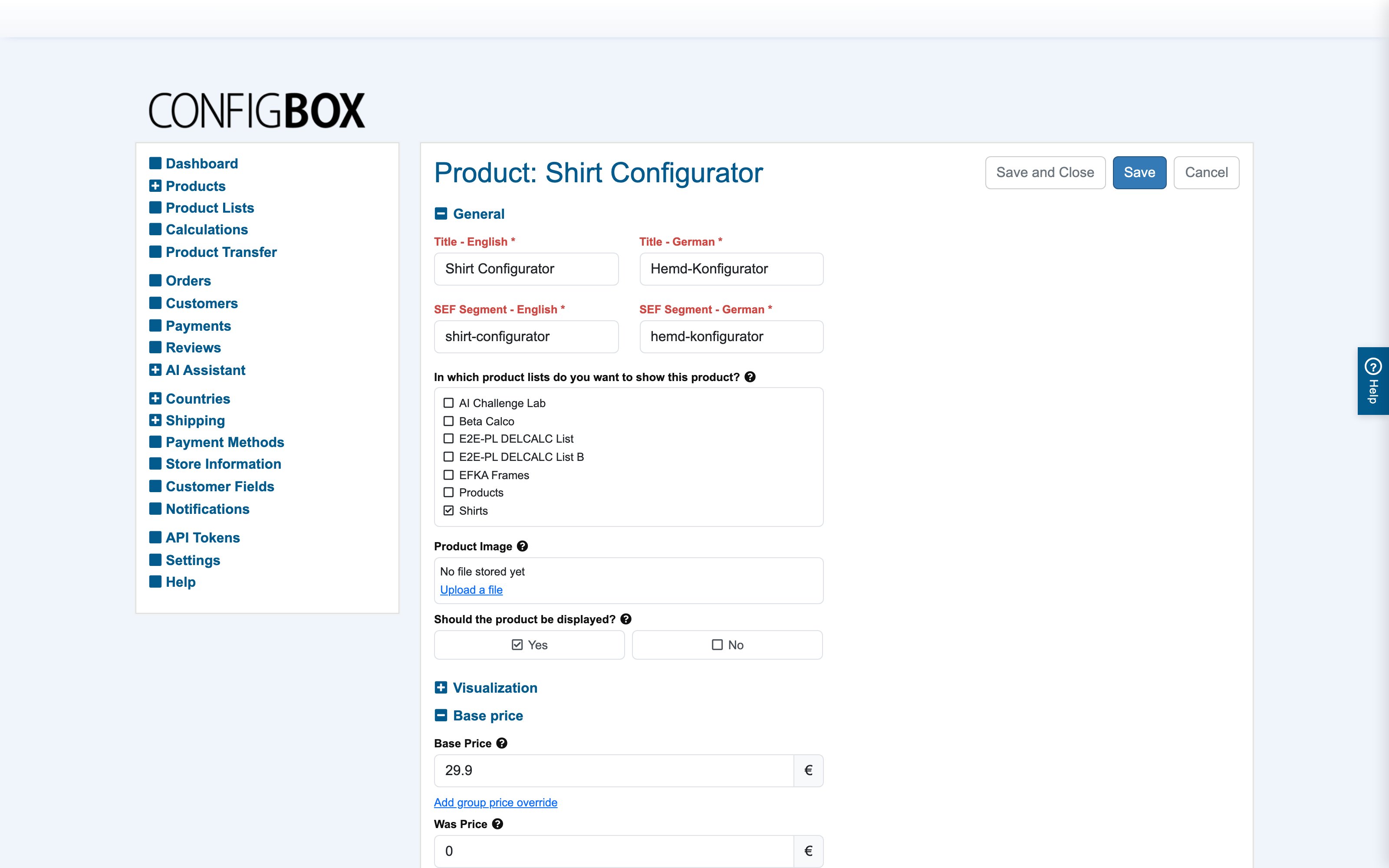The height and width of the screenshot is (868, 1389).
Task: Click the Dashboard square icon
Action: click(x=155, y=163)
